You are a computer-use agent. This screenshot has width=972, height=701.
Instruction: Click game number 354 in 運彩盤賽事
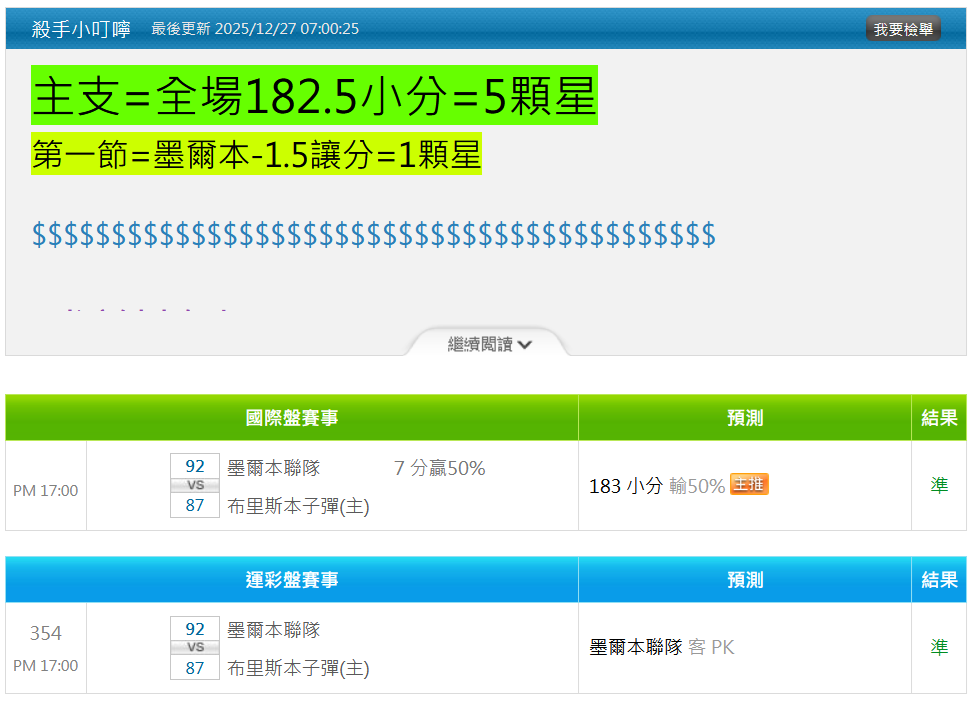tap(45, 633)
